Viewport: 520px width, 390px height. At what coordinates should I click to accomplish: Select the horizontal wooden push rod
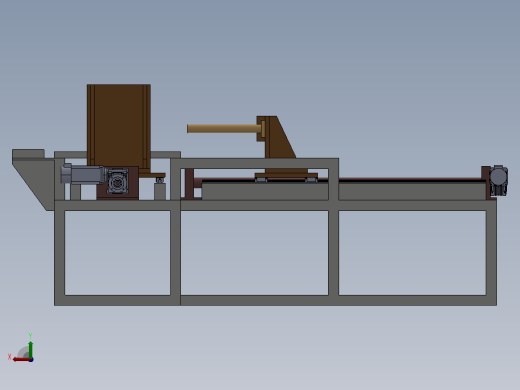[224, 129]
